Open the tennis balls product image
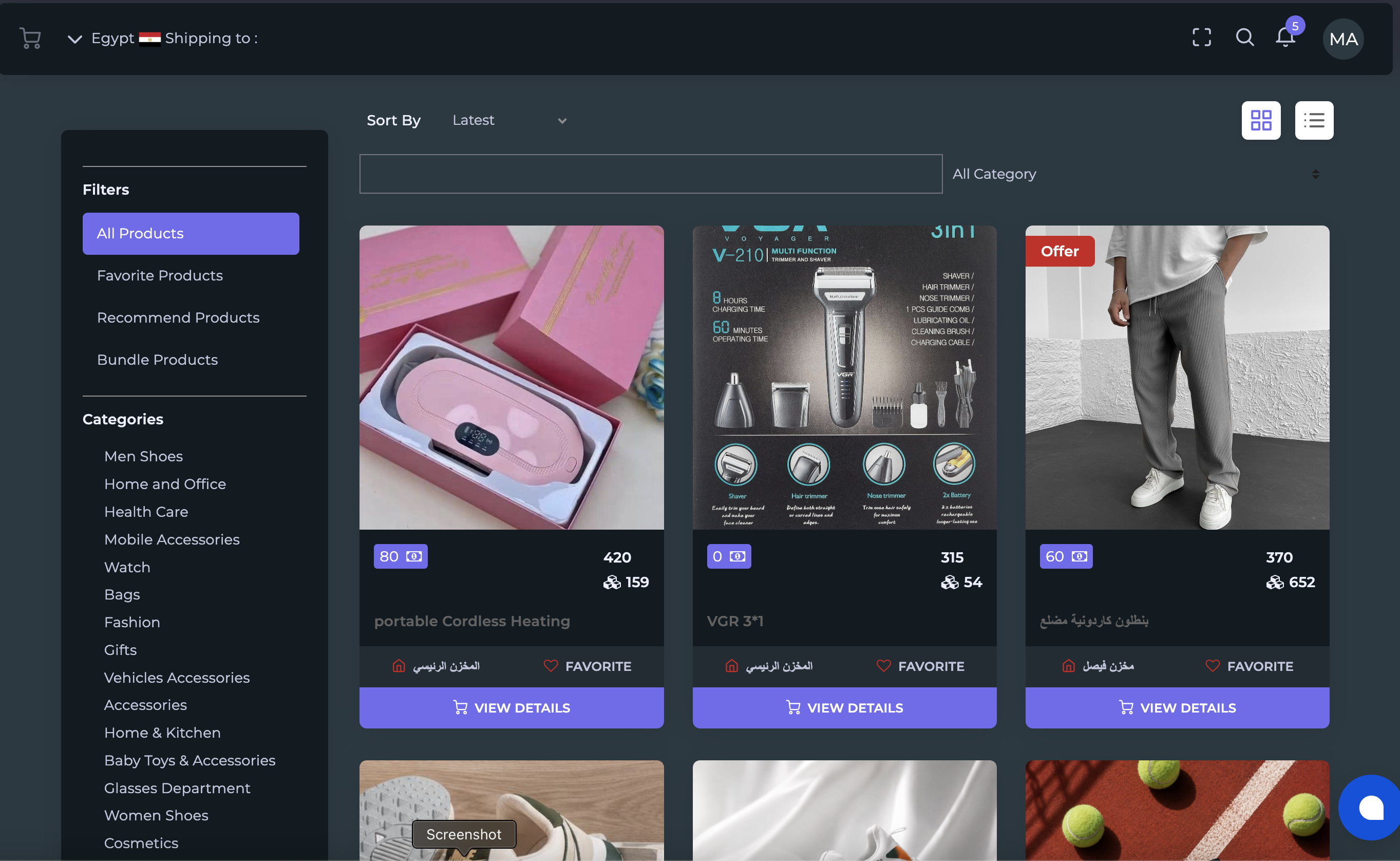 coord(1178,810)
